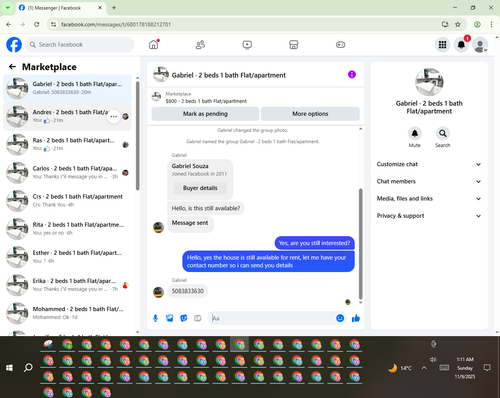Open the Esther conversation
The width and height of the screenshot is (500, 398).
pos(67,257)
